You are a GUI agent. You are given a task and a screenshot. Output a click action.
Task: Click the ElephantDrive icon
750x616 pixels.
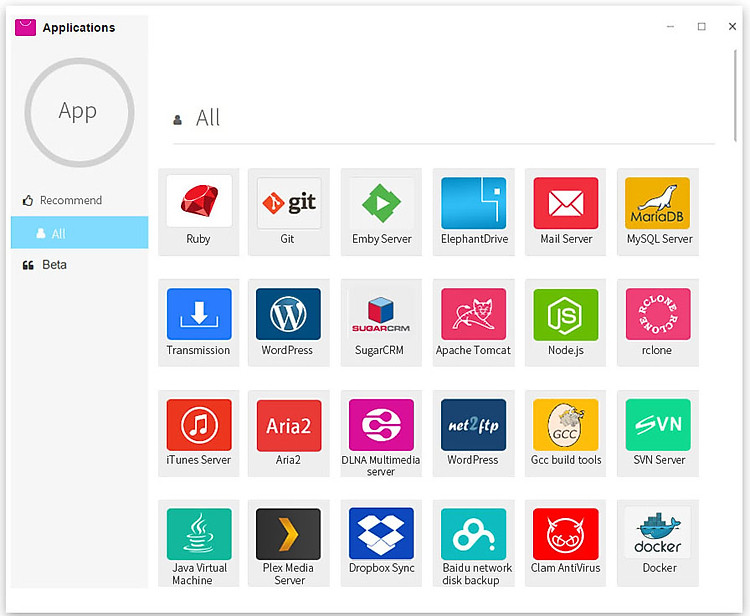[474, 204]
